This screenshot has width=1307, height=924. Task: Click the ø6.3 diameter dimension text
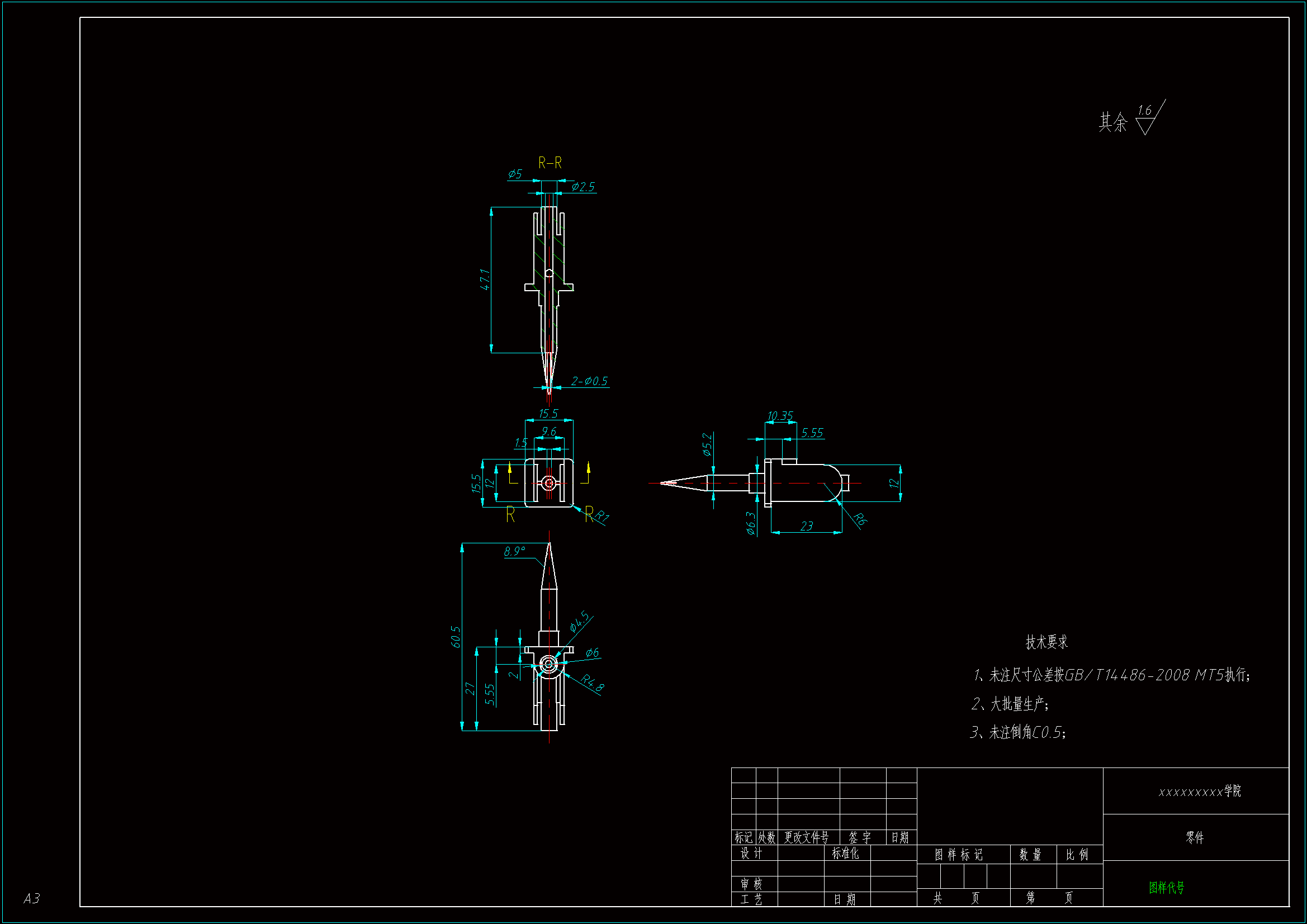click(751, 523)
